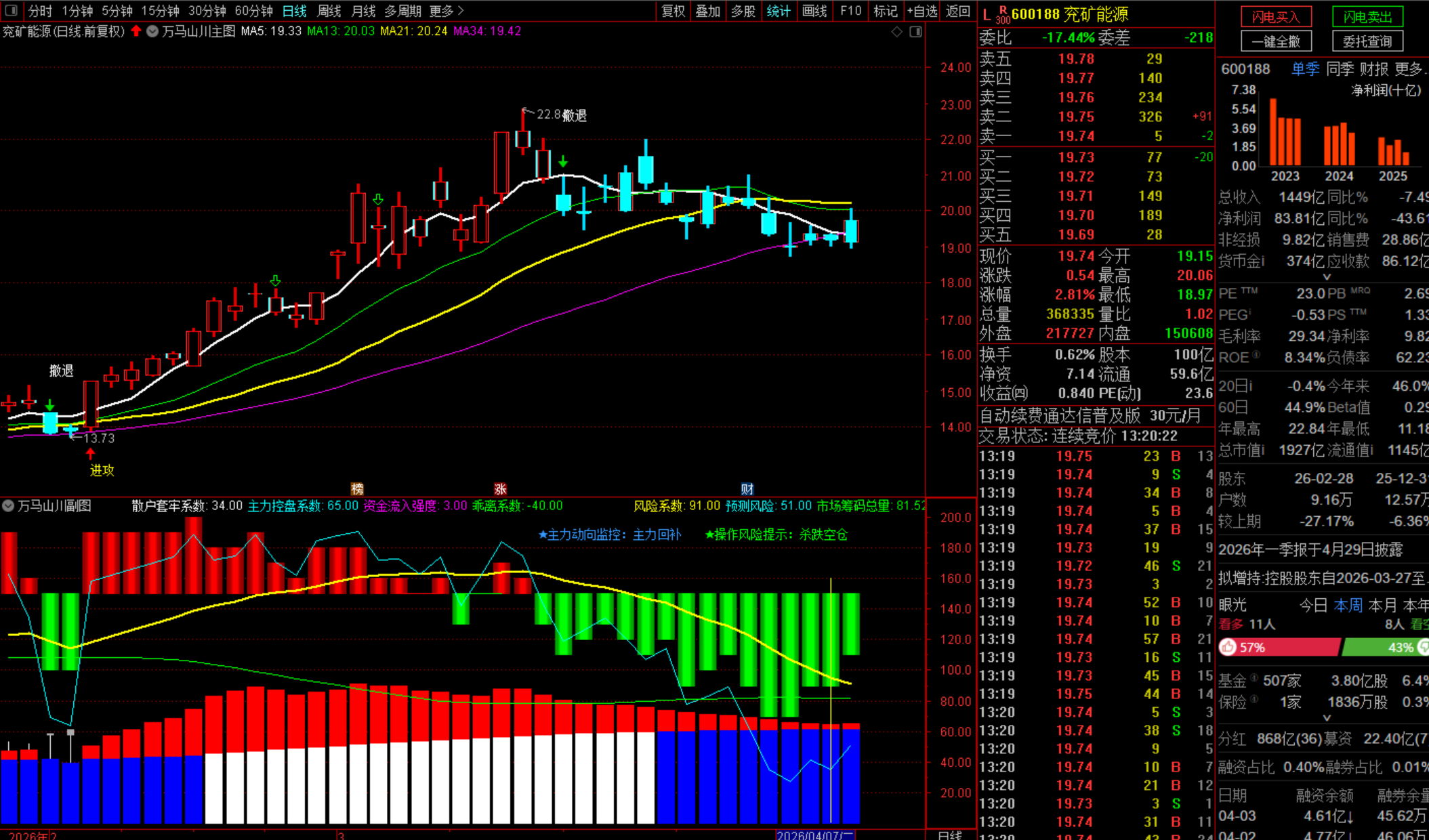Image resolution: width=1429 pixels, height=840 pixels.
Task: Switch to the 周线 weekly chart tab
Action: [x=329, y=11]
